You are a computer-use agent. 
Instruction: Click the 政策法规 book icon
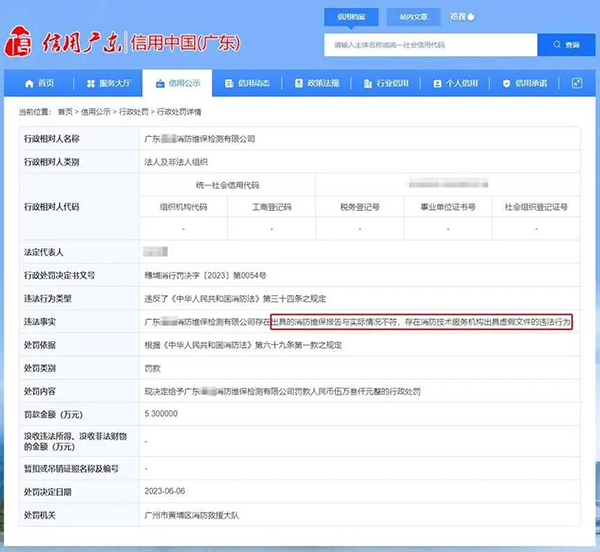[298, 83]
